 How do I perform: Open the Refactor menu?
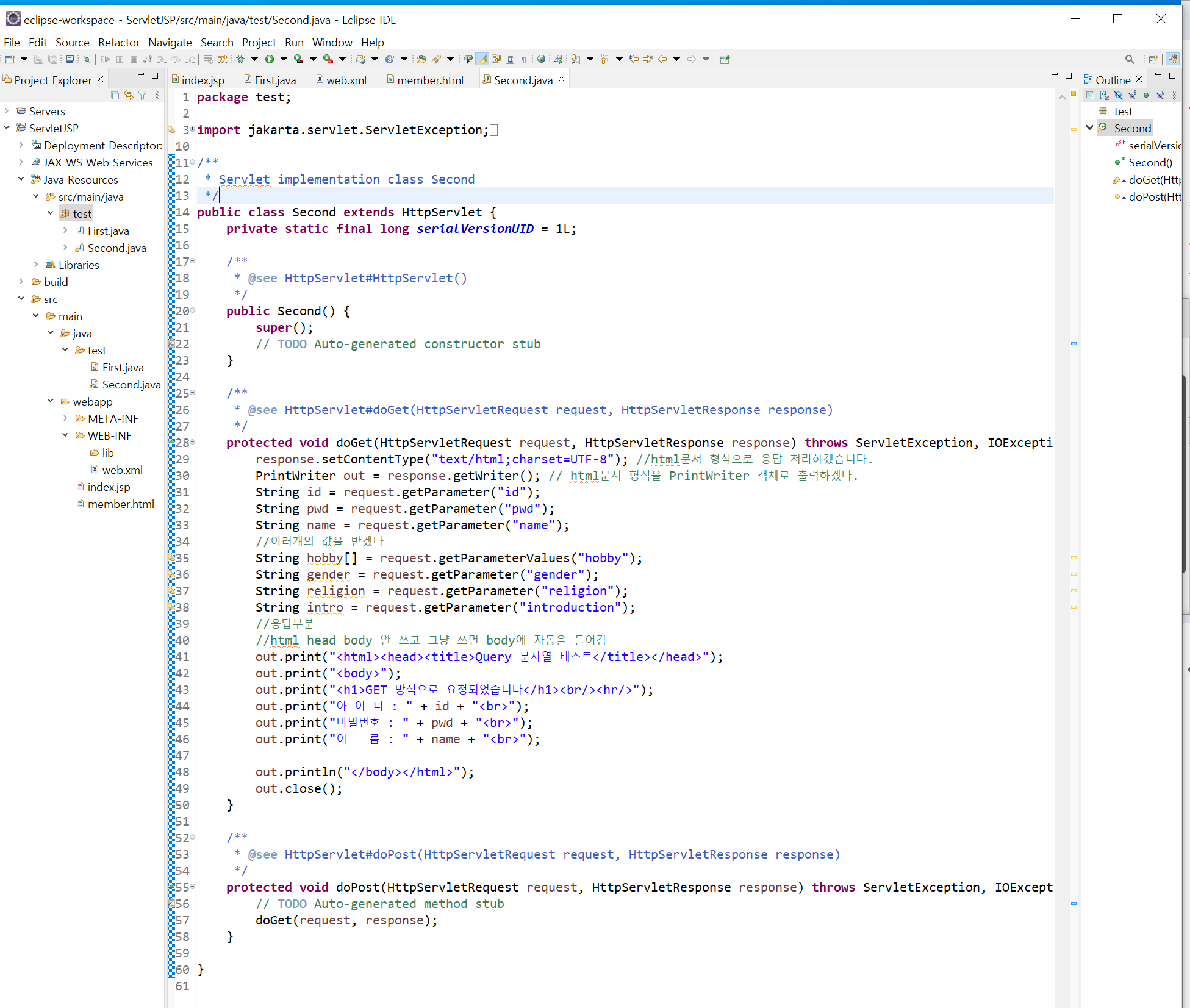119,42
